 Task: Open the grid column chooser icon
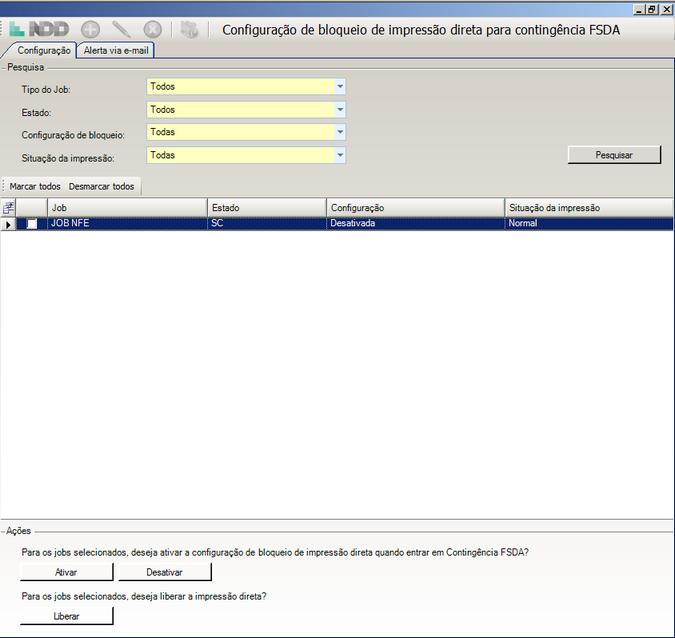8,208
